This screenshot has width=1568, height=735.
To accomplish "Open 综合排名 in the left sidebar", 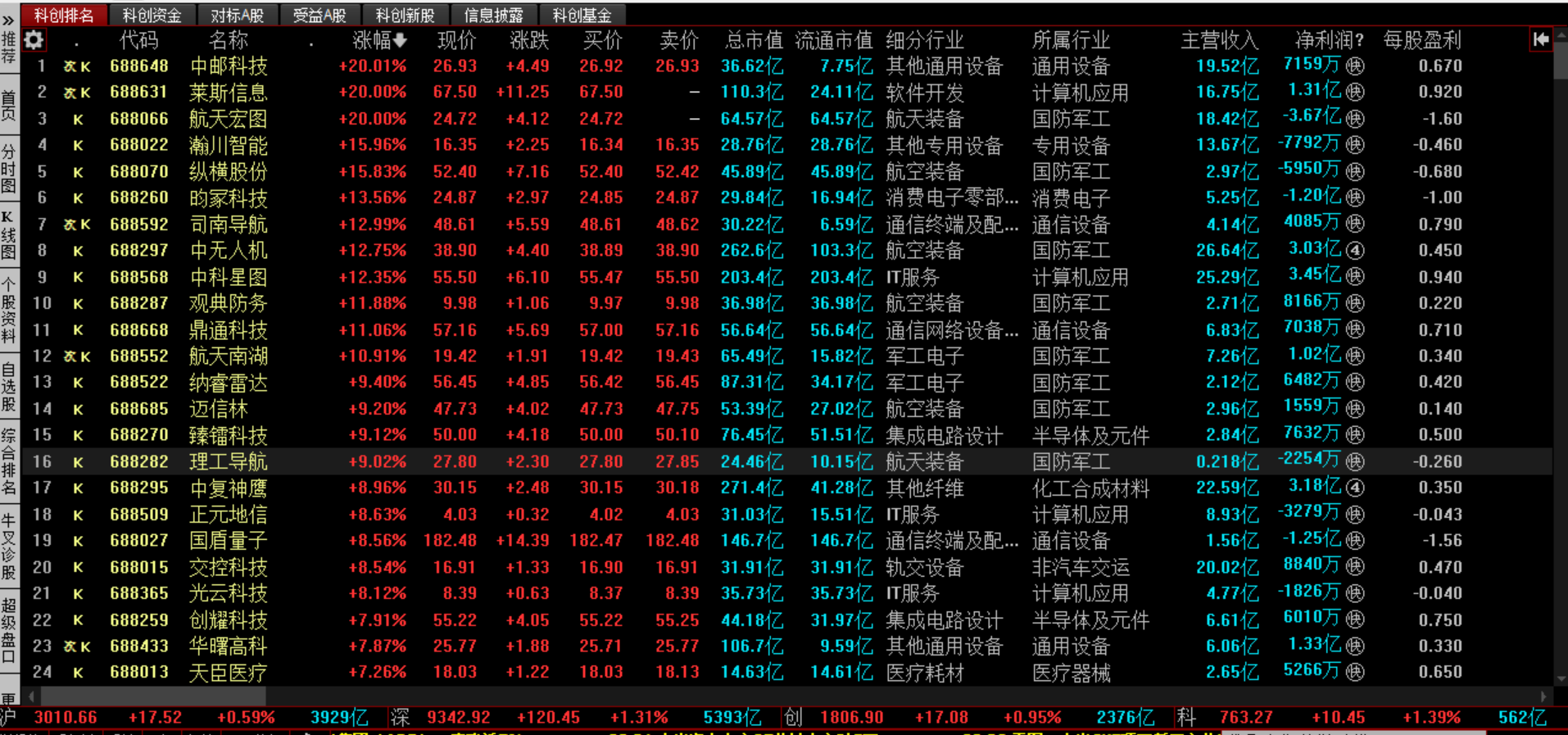I will point(8,461).
